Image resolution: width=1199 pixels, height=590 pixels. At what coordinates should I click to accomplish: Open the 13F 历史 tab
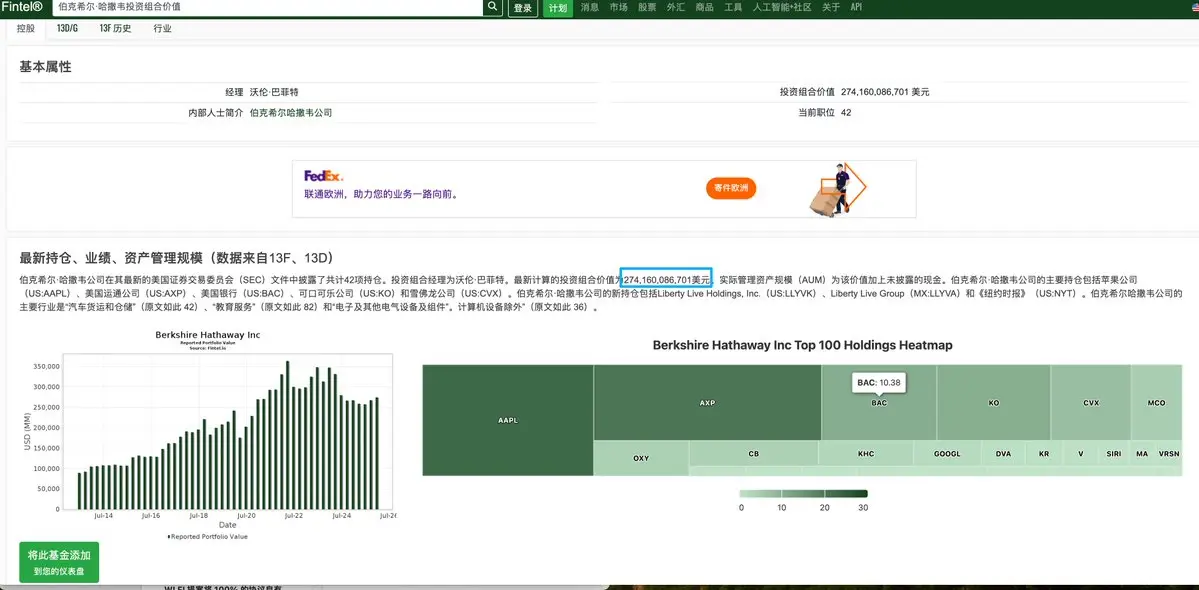[115, 29]
